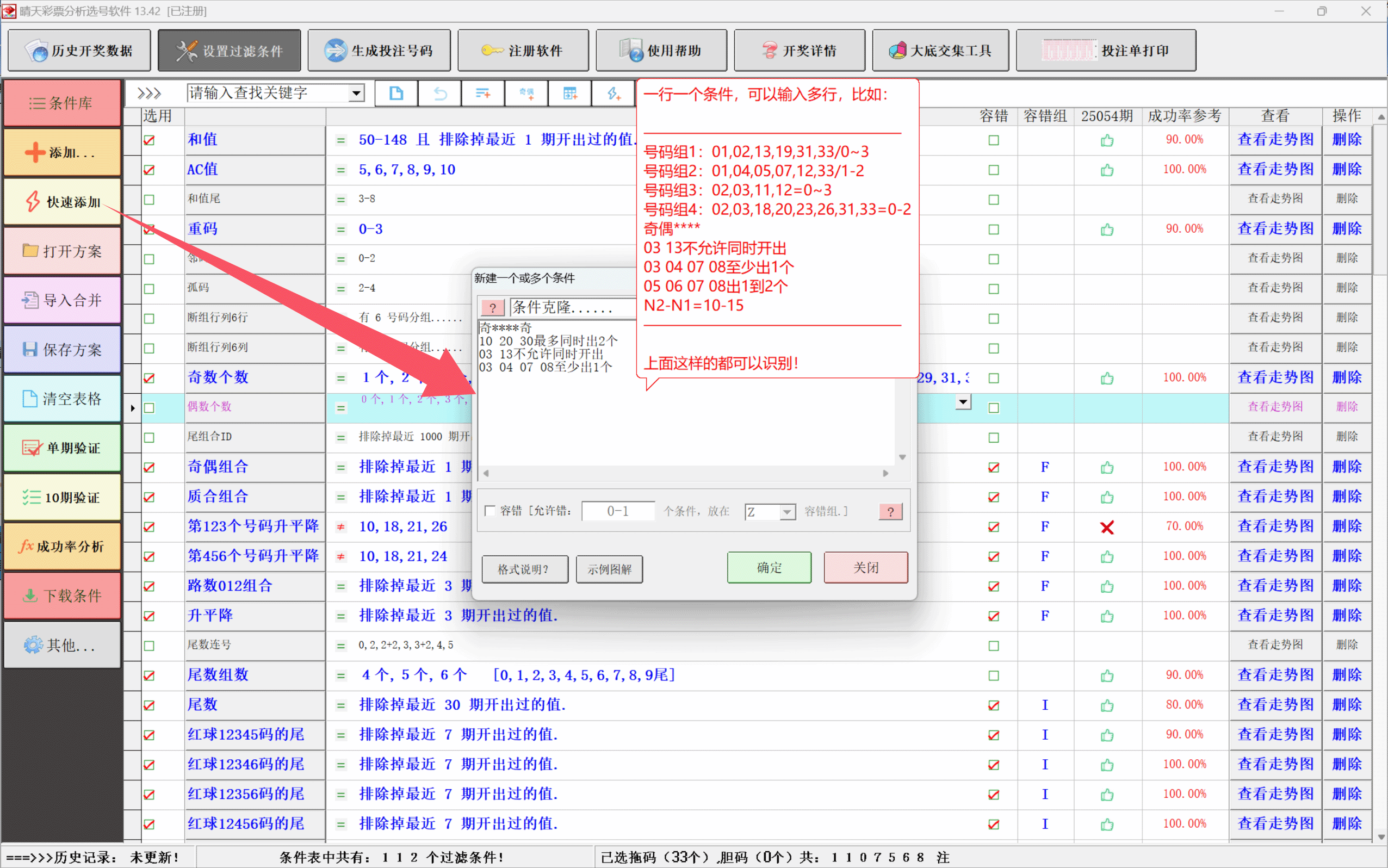
Task: Expand dropdown arrow in 偶数个数 row
Action: pos(963,402)
